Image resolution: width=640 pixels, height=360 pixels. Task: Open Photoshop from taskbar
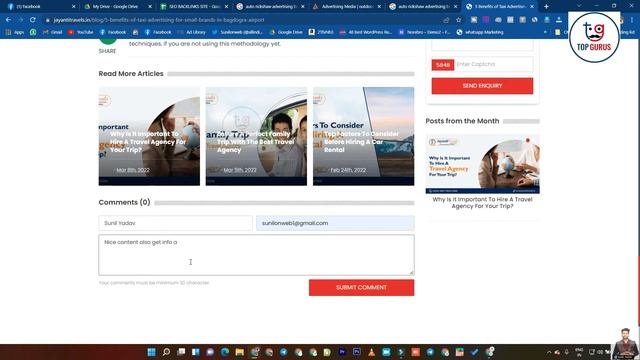point(357,352)
